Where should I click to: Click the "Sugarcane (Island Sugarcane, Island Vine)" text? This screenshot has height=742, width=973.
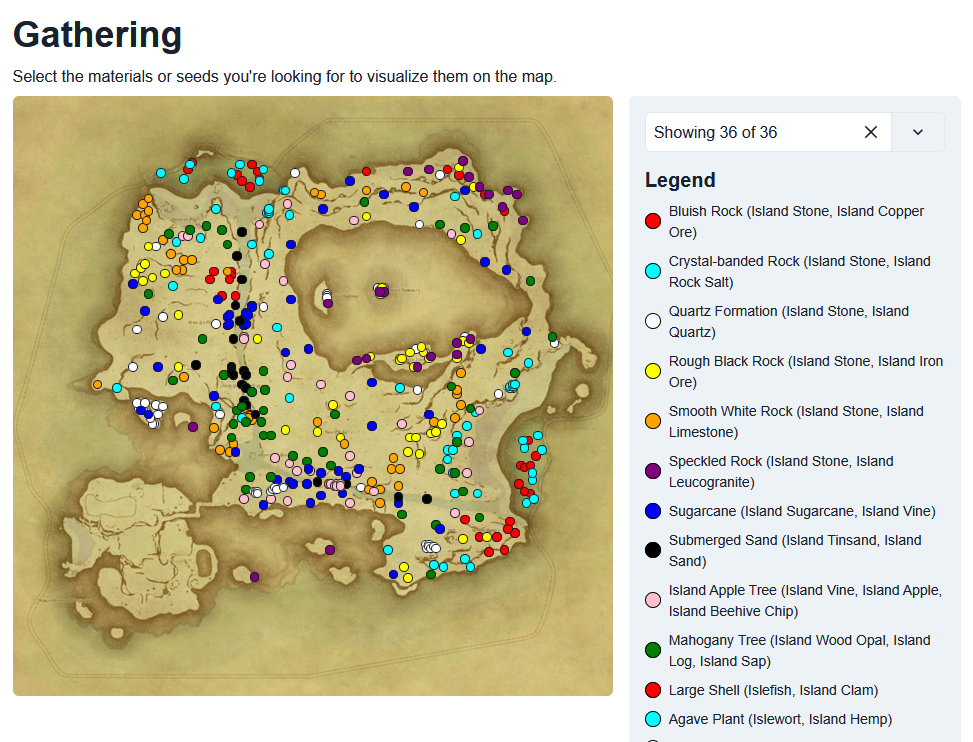[x=802, y=511]
